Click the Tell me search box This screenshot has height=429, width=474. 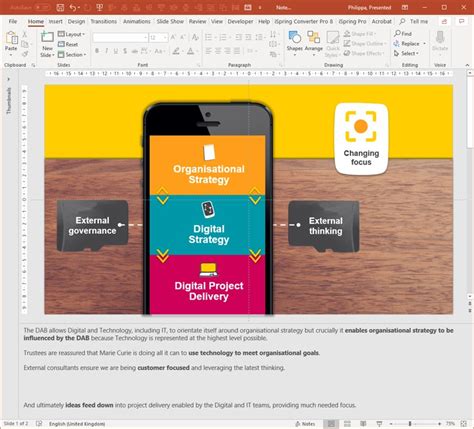click(x=414, y=21)
